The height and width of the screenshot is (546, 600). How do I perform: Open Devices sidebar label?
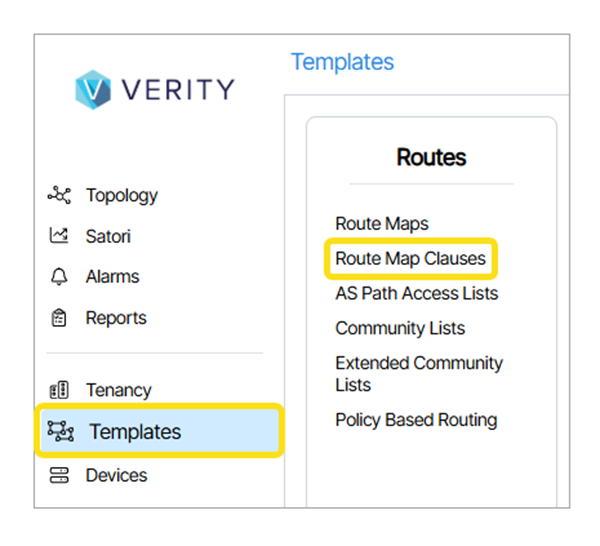pos(116,475)
